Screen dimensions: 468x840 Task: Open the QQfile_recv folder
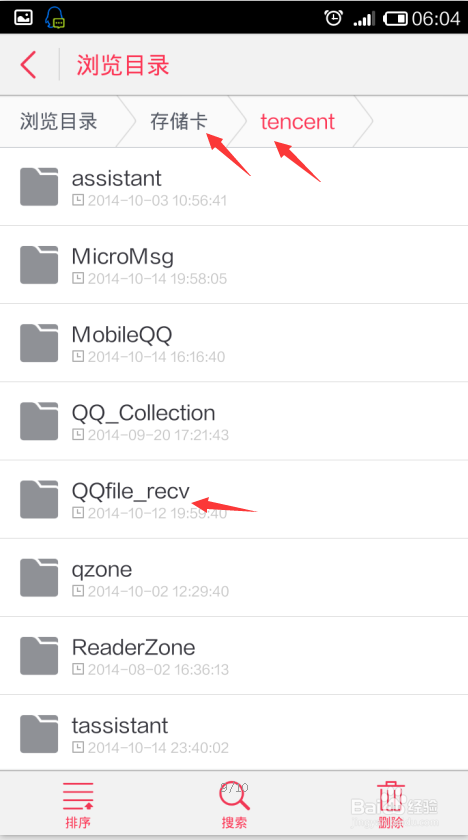click(x=234, y=499)
